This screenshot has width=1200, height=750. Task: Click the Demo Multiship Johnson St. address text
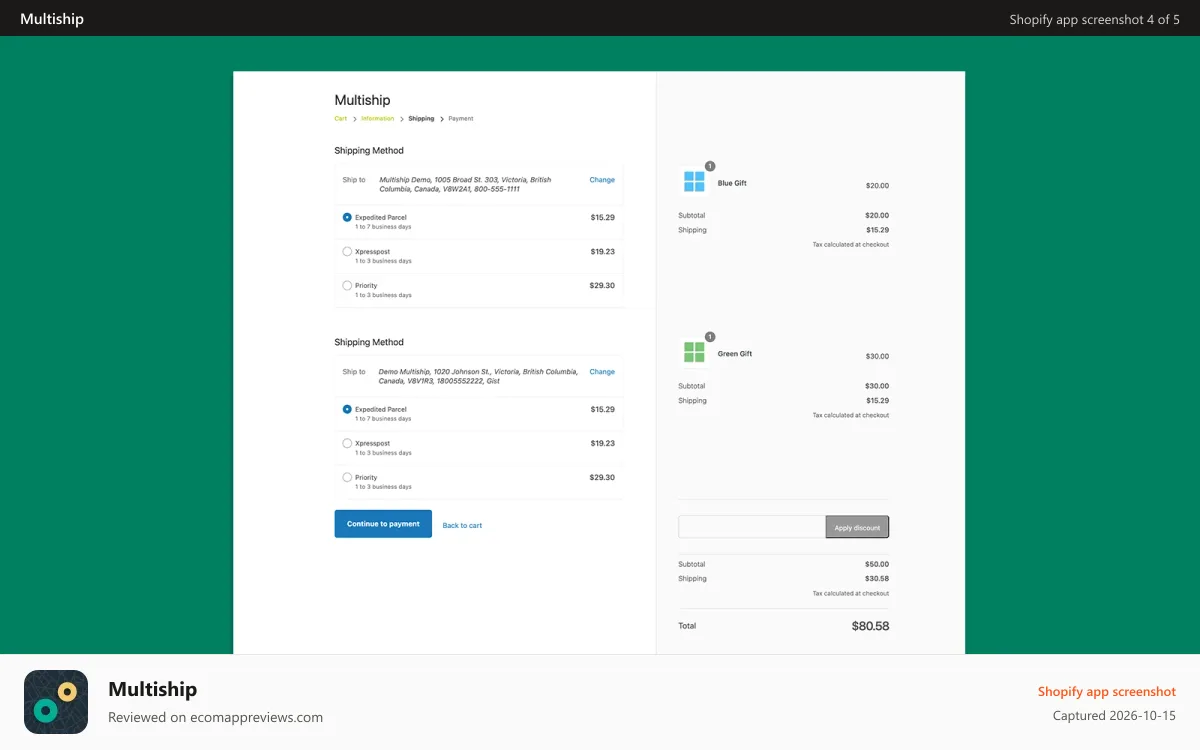tap(478, 376)
